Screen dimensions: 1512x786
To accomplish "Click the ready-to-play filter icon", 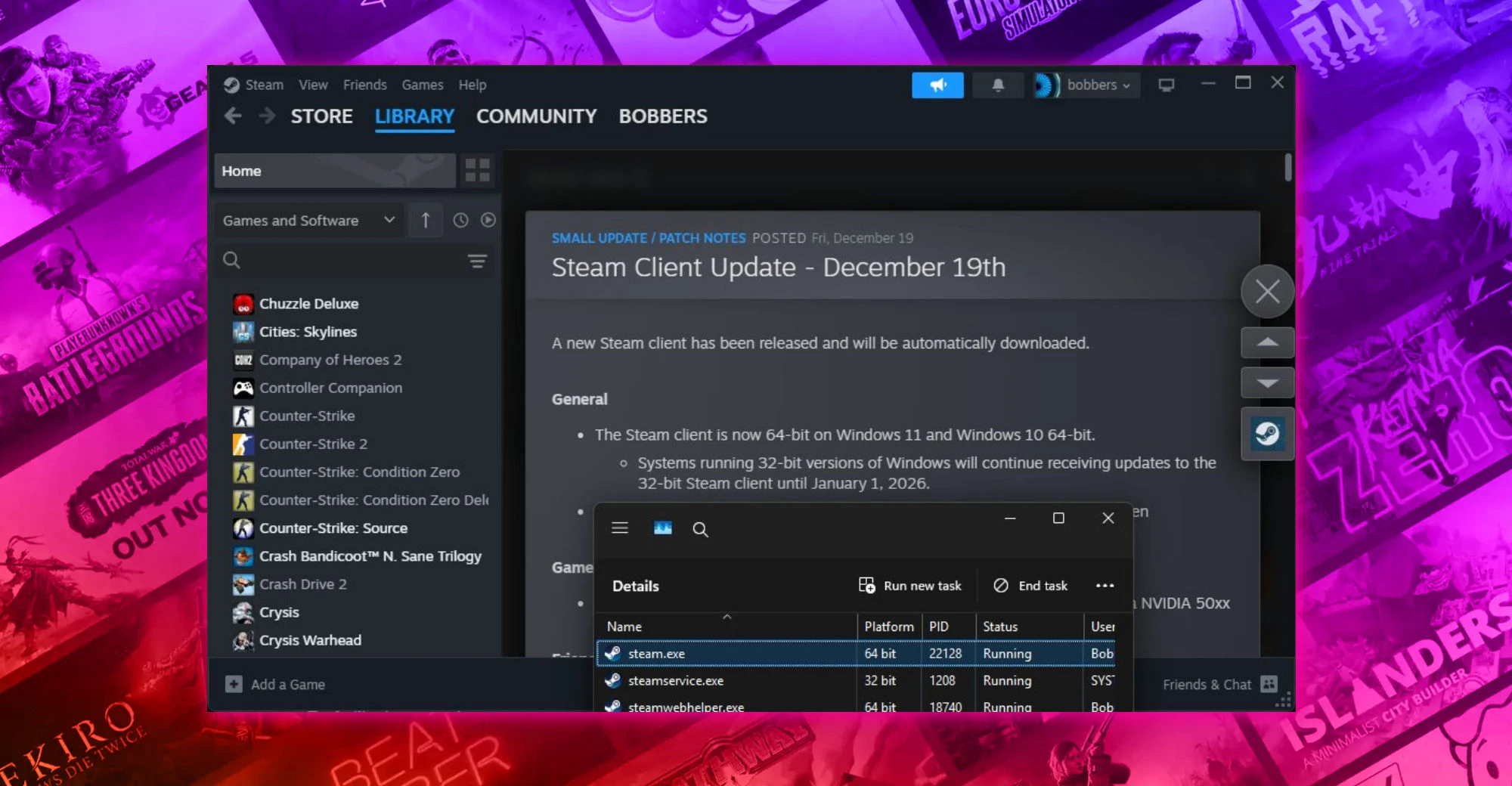I will click(x=488, y=220).
